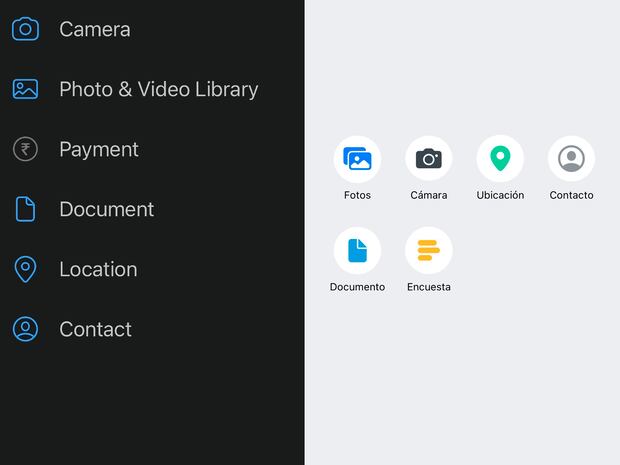This screenshot has width=620, height=465.
Task: Create a poll with the yellow Encuesta icon
Action: coord(428,250)
